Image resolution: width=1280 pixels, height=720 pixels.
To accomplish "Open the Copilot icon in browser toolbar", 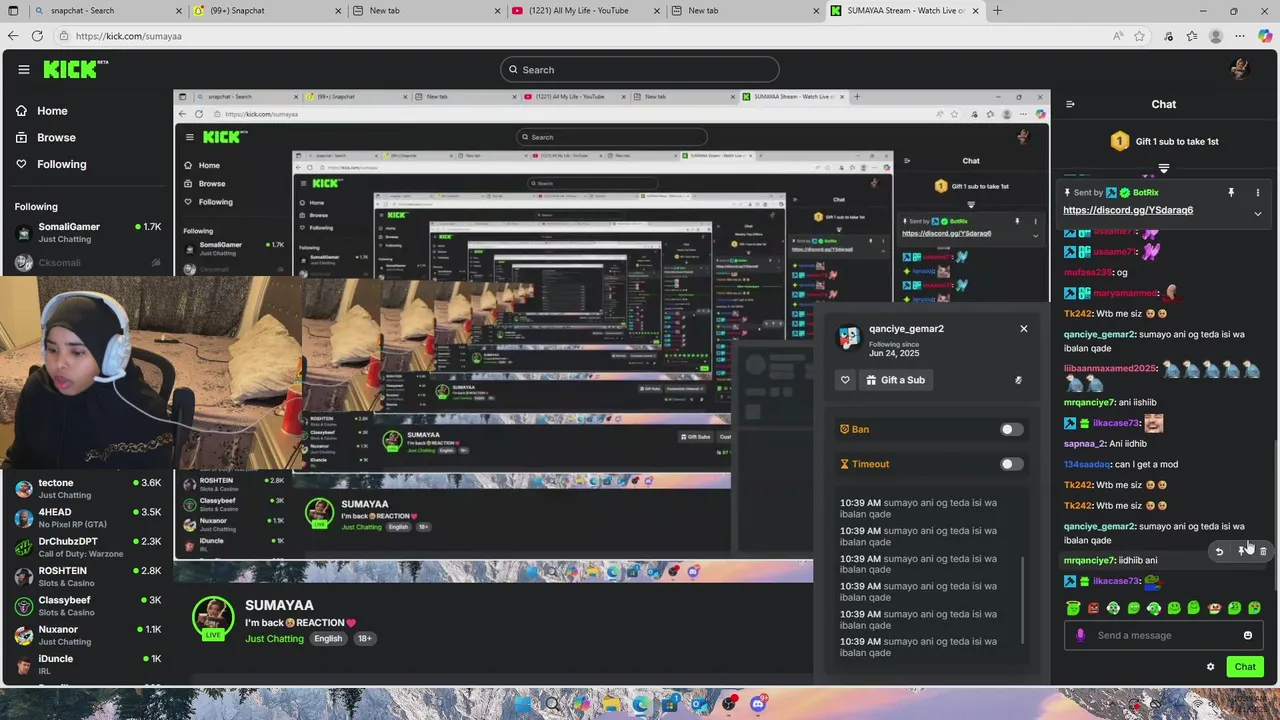I will pyautogui.click(x=1265, y=36).
